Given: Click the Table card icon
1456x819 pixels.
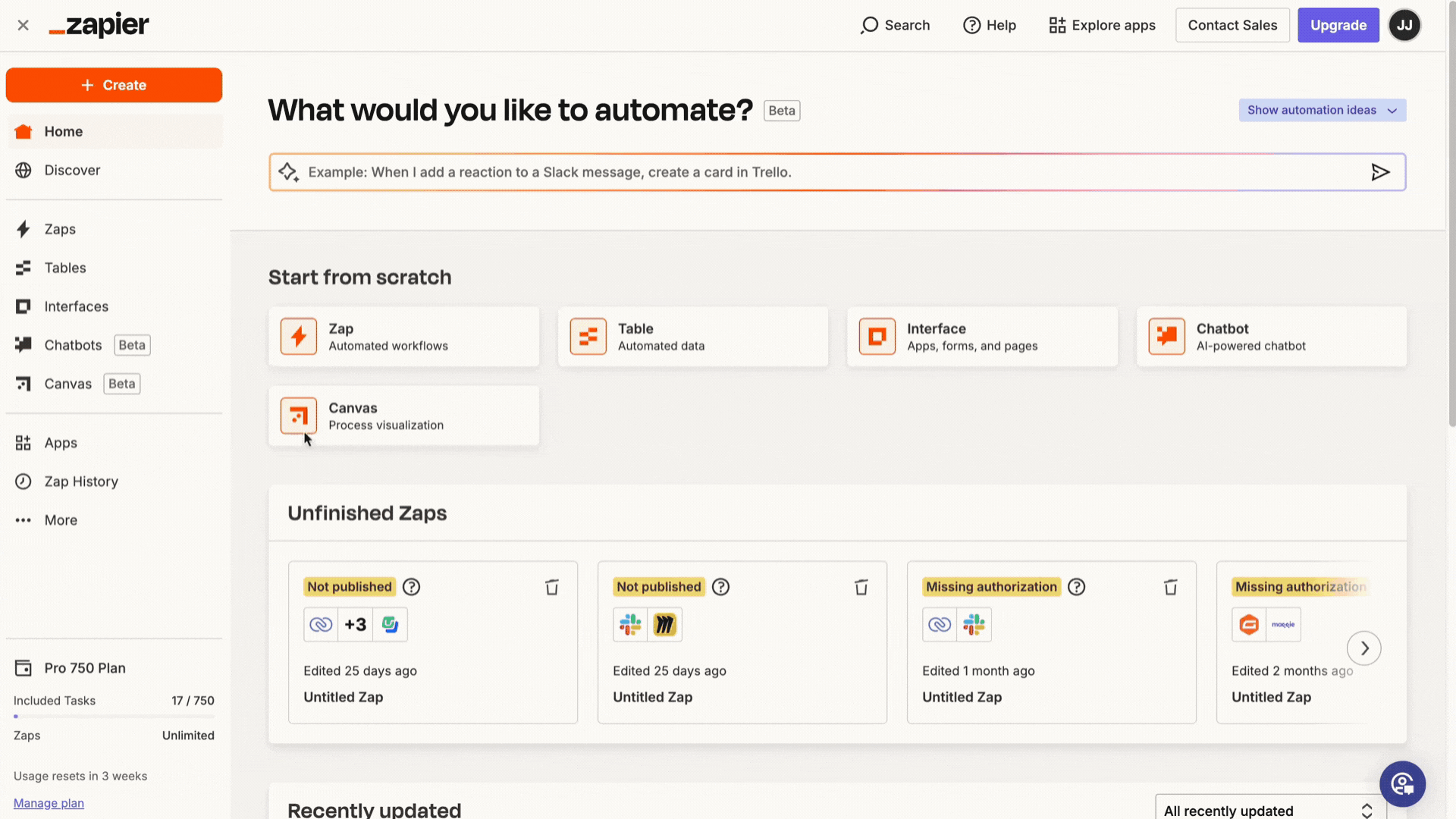Looking at the screenshot, I should [x=588, y=337].
